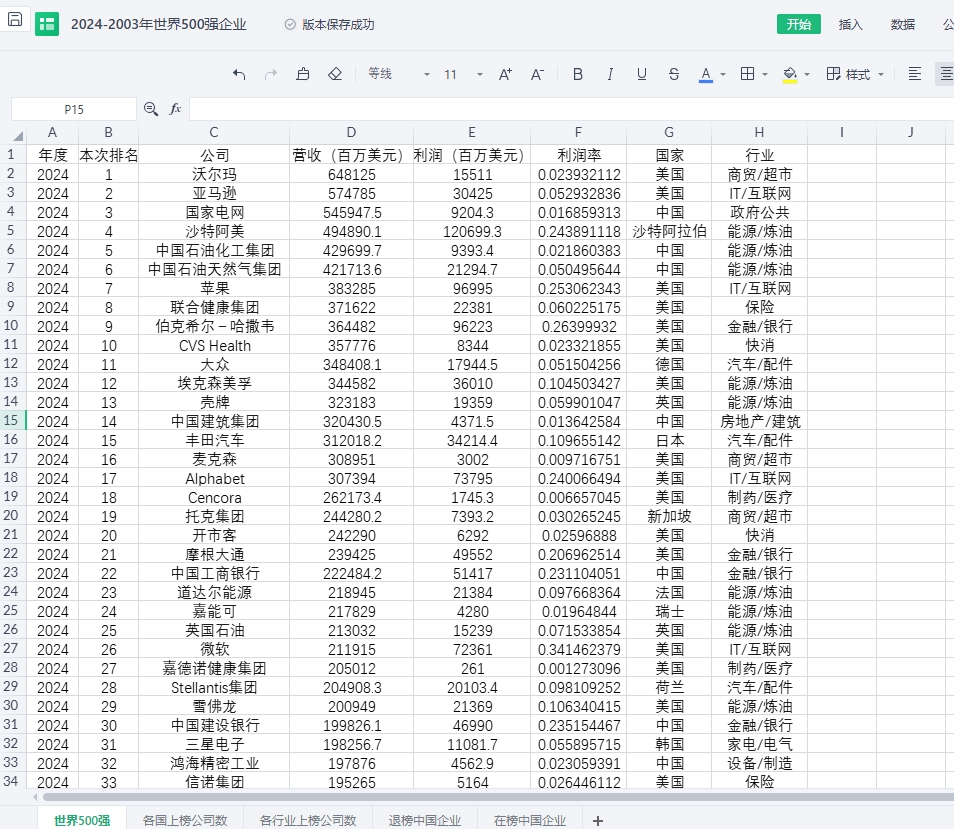Switch to the 在榜中国企业 sheet
Viewport: 954px width, 829px height.
pyautogui.click(x=530, y=820)
